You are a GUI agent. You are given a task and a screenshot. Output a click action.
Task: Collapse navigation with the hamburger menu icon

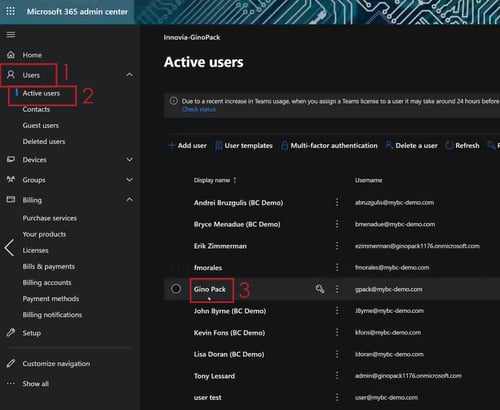pyautogui.click(x=11, y=34)
